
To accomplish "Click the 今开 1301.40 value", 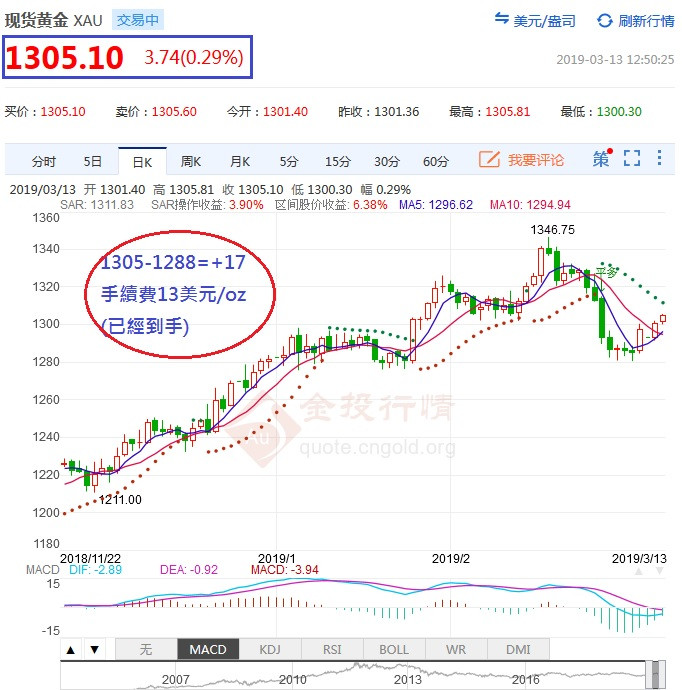I will click(x=286, y=111).
